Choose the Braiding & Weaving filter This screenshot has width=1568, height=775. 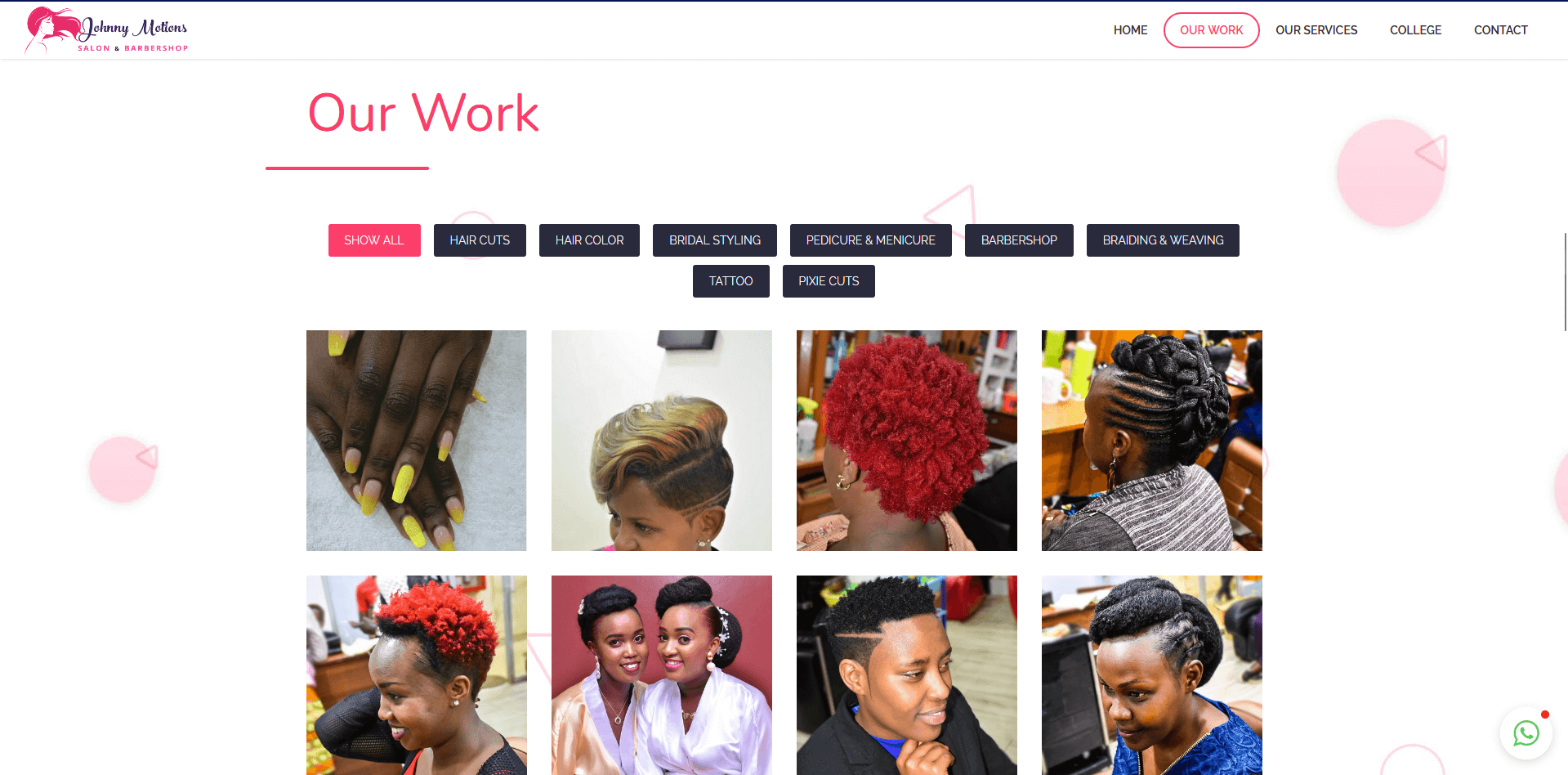(x=1163, y=240)
